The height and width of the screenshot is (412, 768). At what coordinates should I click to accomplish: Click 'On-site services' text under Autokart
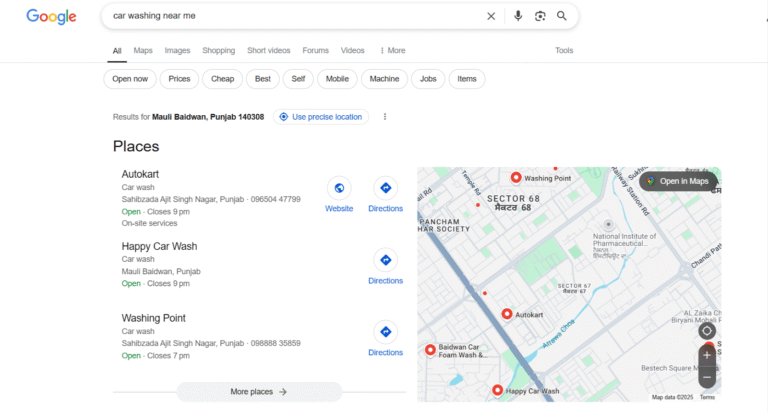(149, 223)
